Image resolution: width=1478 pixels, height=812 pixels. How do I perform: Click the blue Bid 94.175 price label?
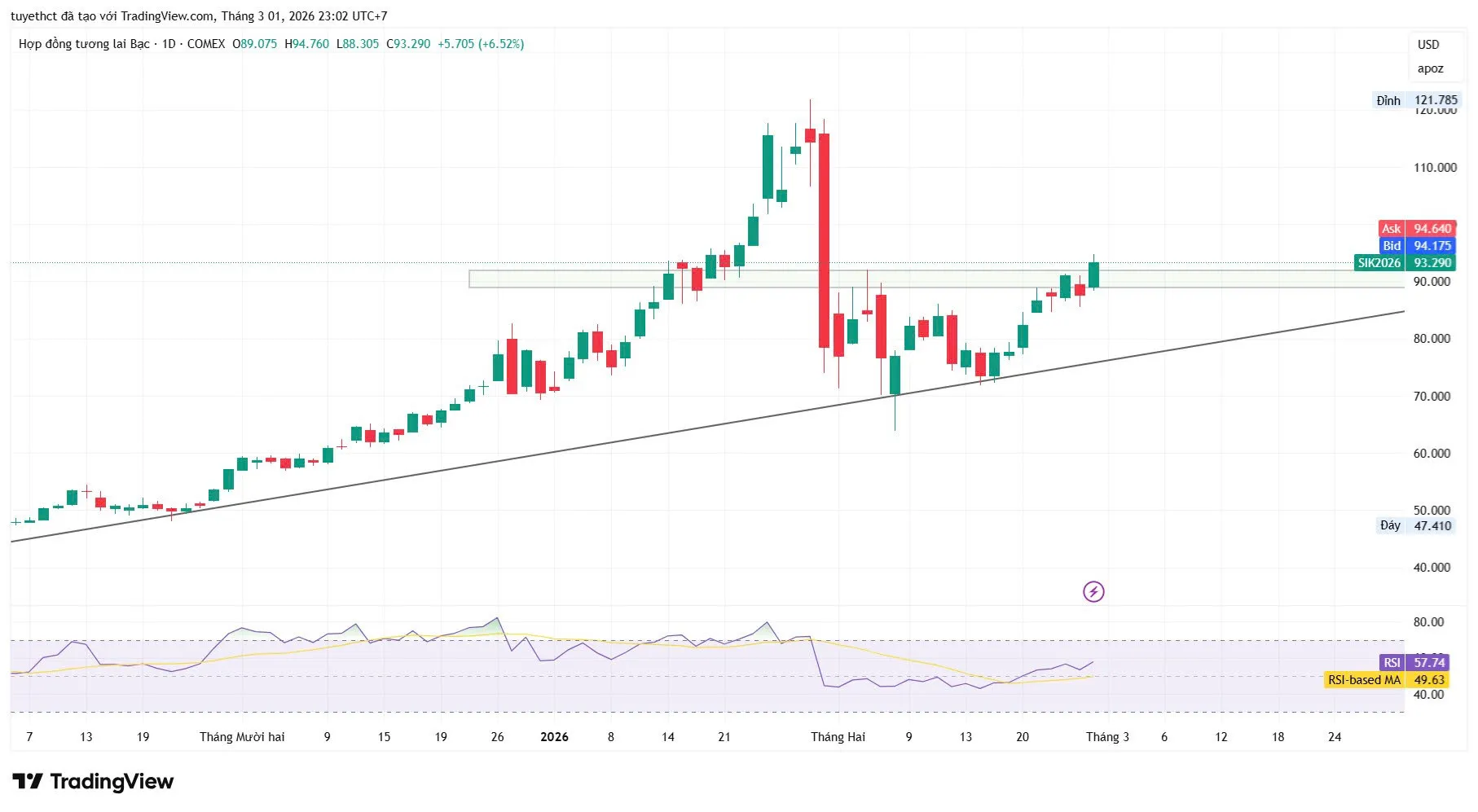tap(1417, 246)
